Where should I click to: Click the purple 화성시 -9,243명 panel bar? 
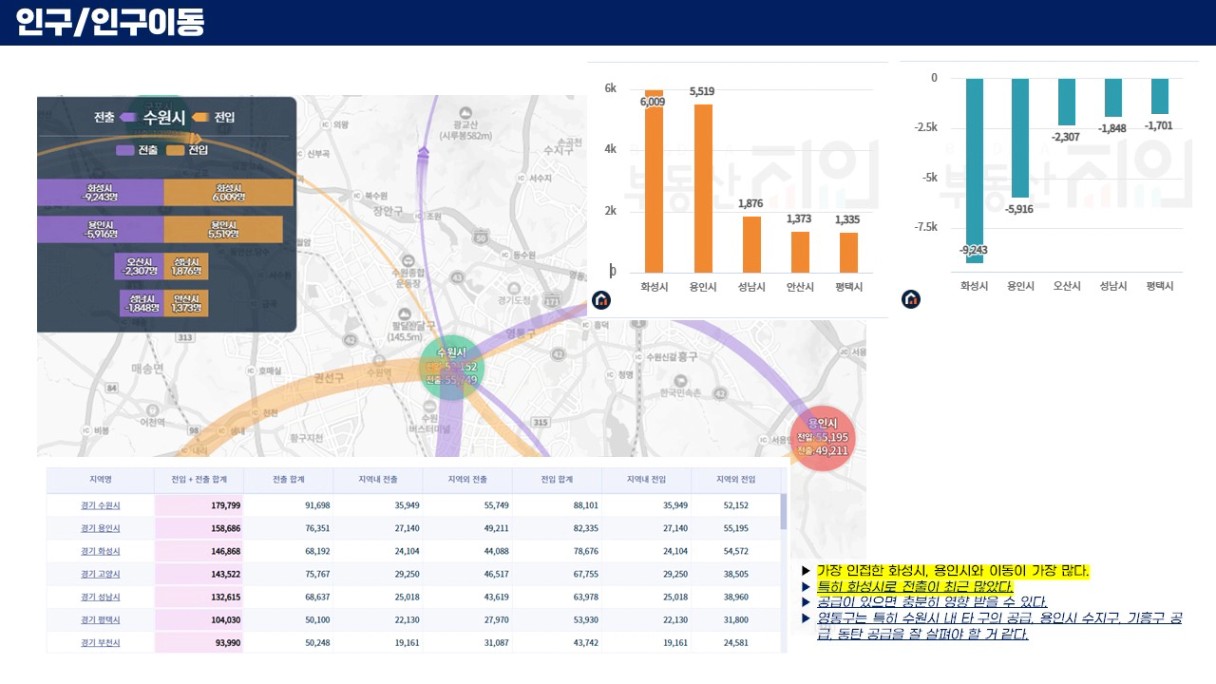pos(100,192)
